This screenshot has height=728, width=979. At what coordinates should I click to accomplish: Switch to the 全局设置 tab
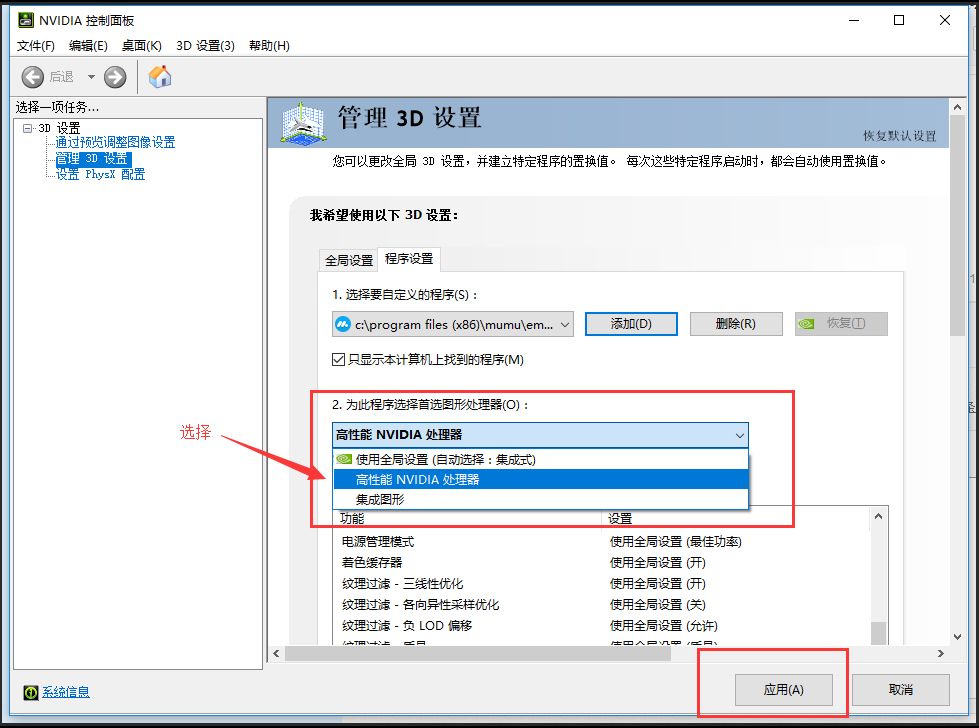(348, 260)
